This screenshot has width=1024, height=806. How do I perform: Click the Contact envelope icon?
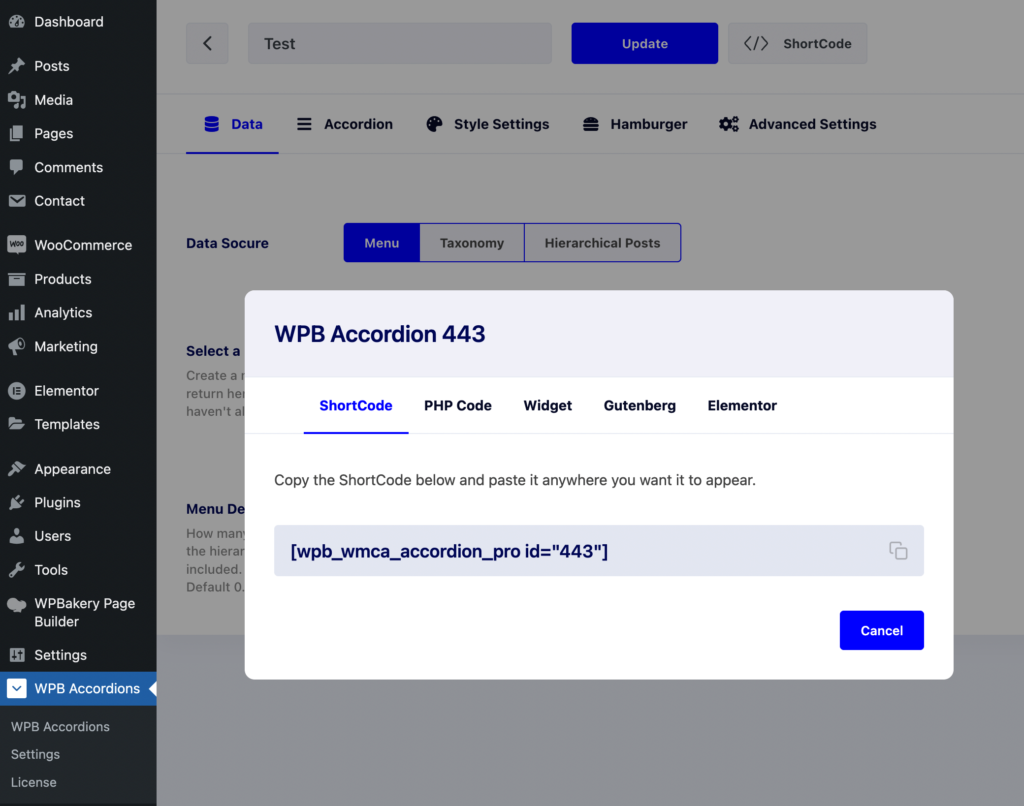17,201
